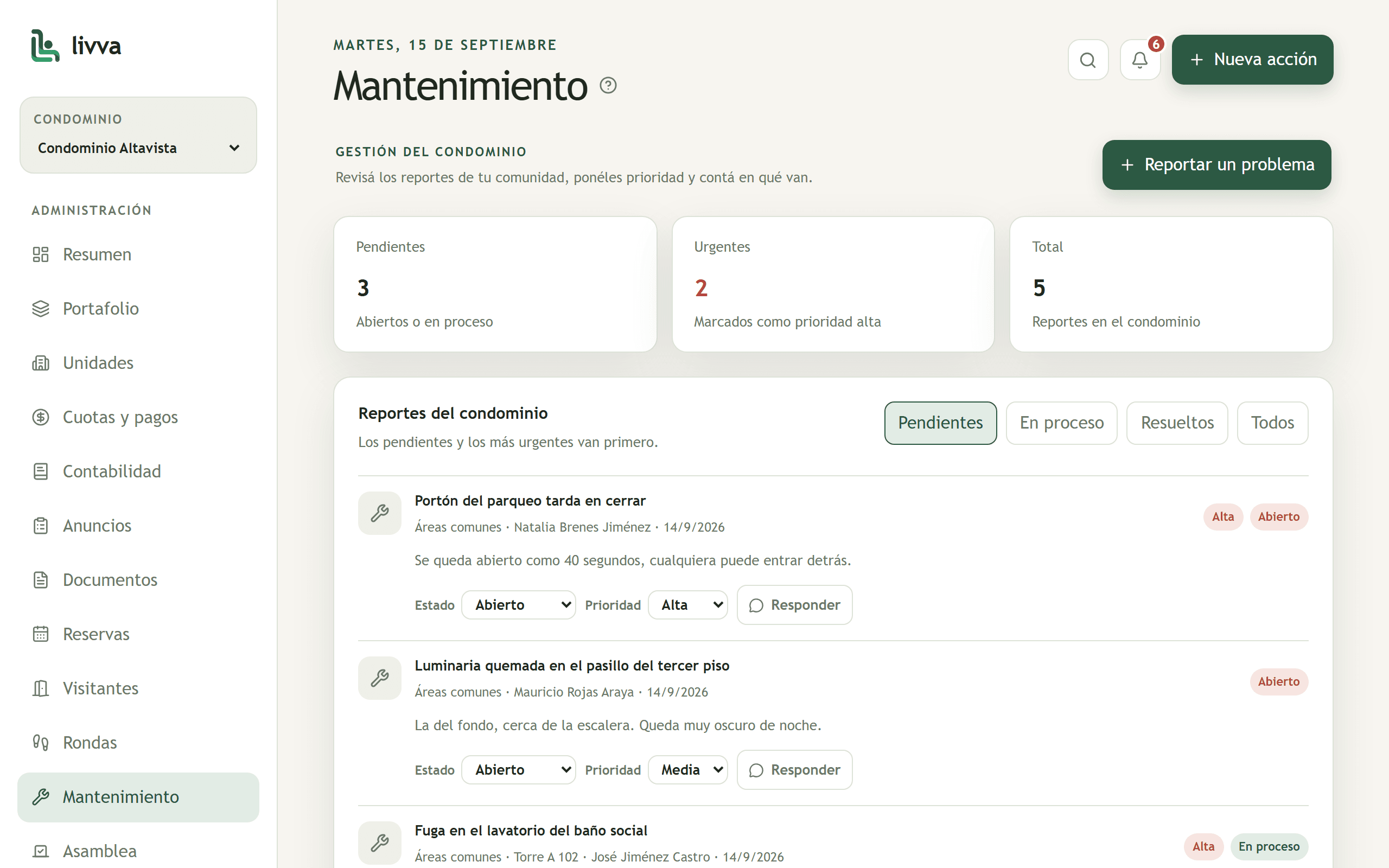Image resolution: width=1389 pixels, height=868 pixels.
Task: Click the Alta badge on Portón report
Action: point(1222,516)
